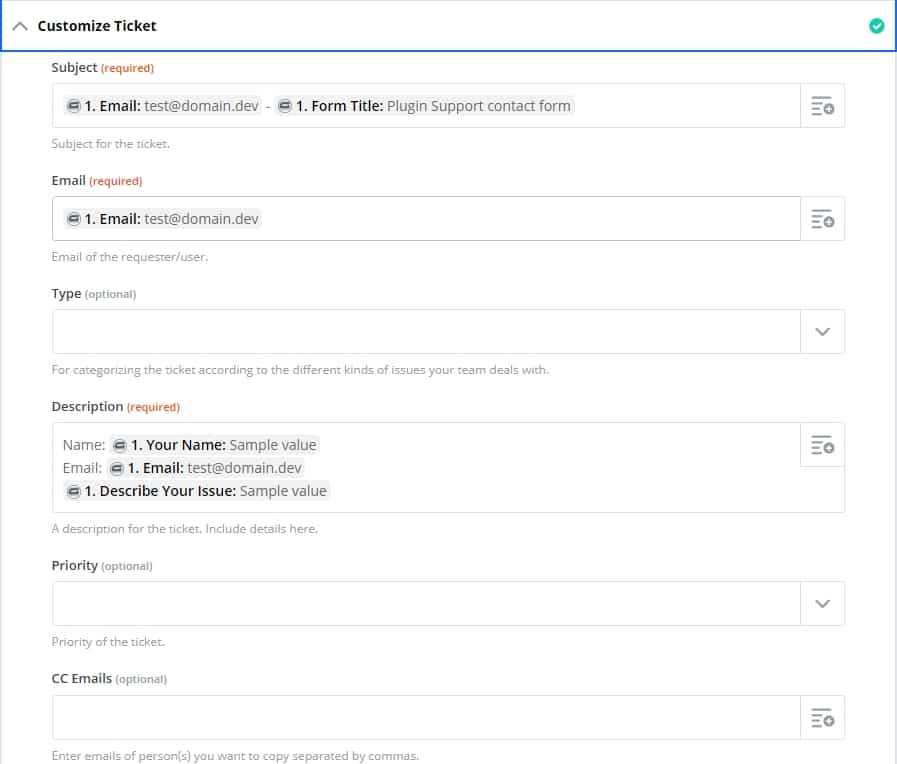Viewport: 897px width, 764px height.
Task: Click the Form Title tag in Subject
Action: click(424, 106)
